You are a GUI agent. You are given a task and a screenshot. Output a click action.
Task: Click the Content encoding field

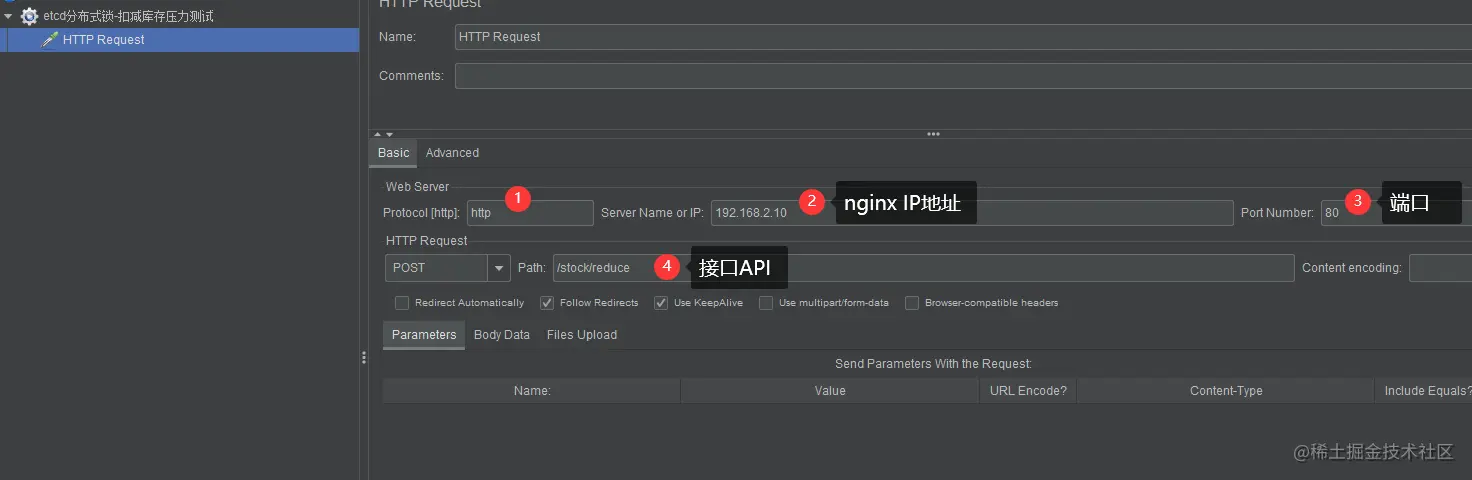[1440, 268]
